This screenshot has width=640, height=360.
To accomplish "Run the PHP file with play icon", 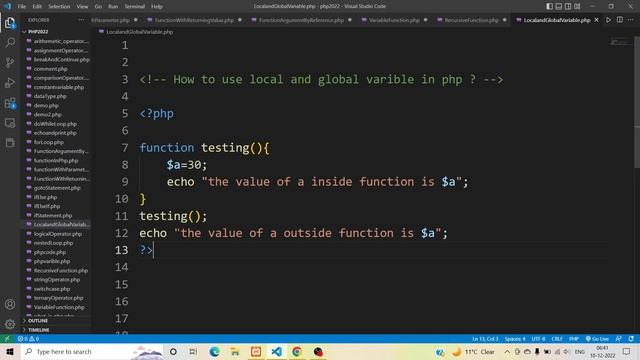I will pos(608,20).
